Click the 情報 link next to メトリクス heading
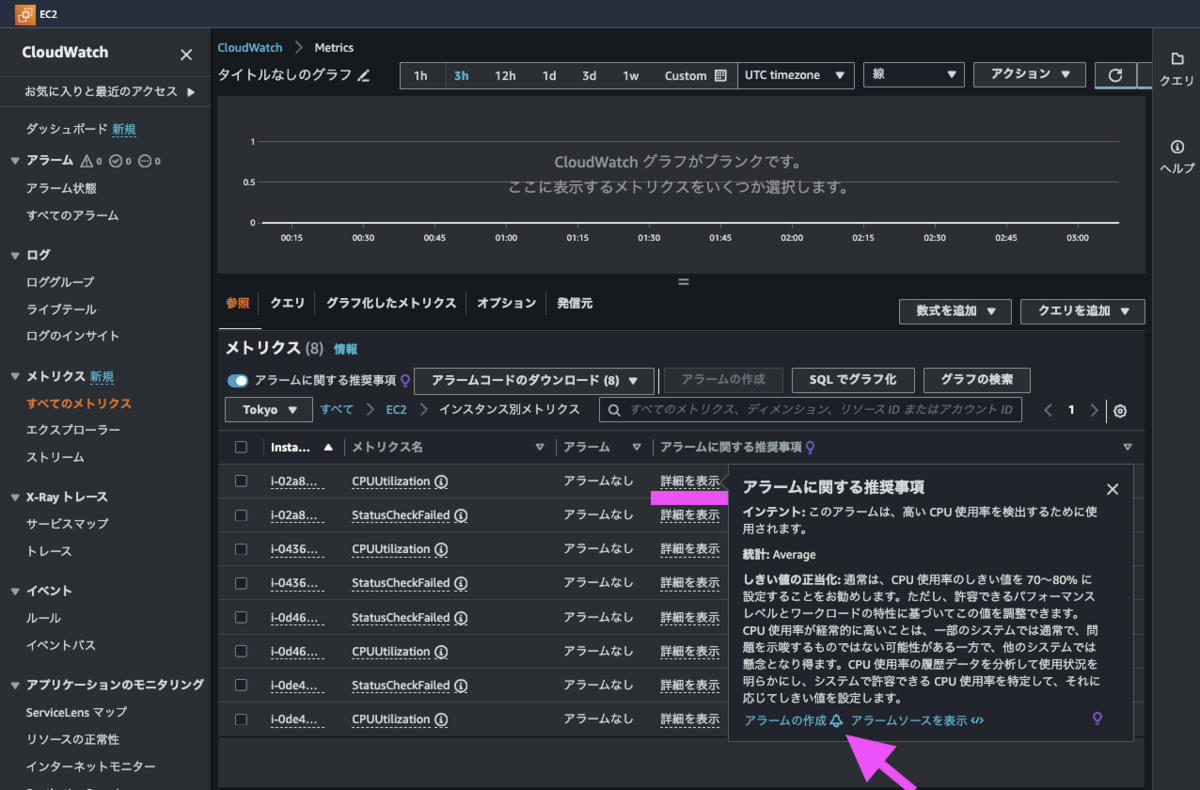This screenshot has width=1200, height=790. coord(345,349)
